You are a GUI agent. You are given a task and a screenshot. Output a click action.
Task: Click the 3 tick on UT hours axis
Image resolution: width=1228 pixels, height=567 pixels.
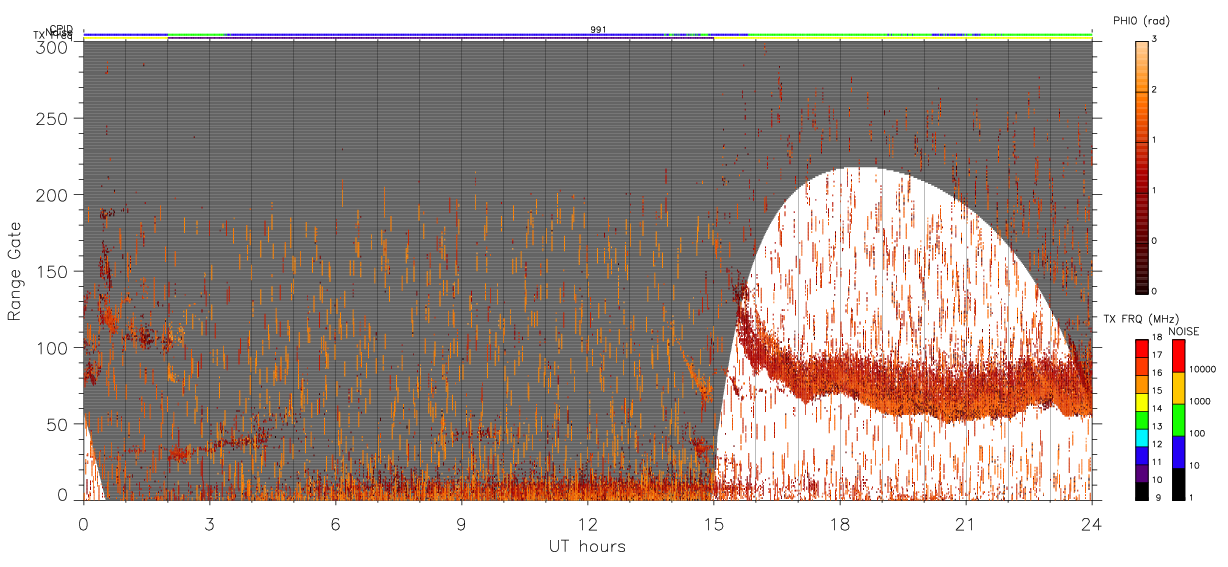coord(210,523)
